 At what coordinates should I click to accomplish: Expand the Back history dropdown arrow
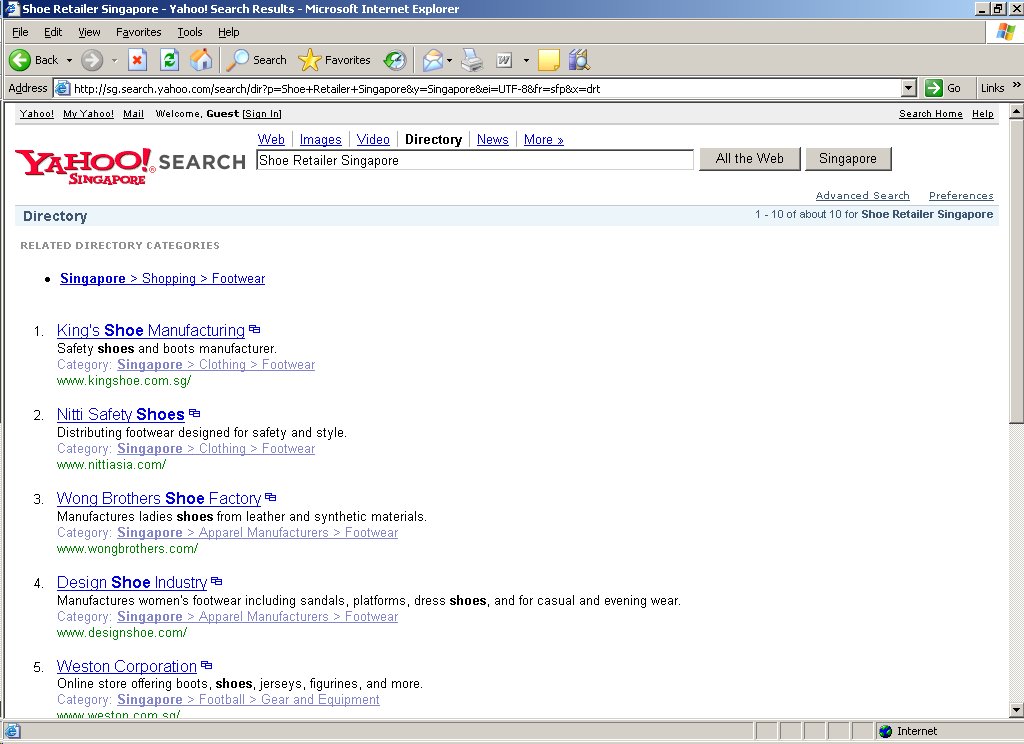(x=68, y=60)
